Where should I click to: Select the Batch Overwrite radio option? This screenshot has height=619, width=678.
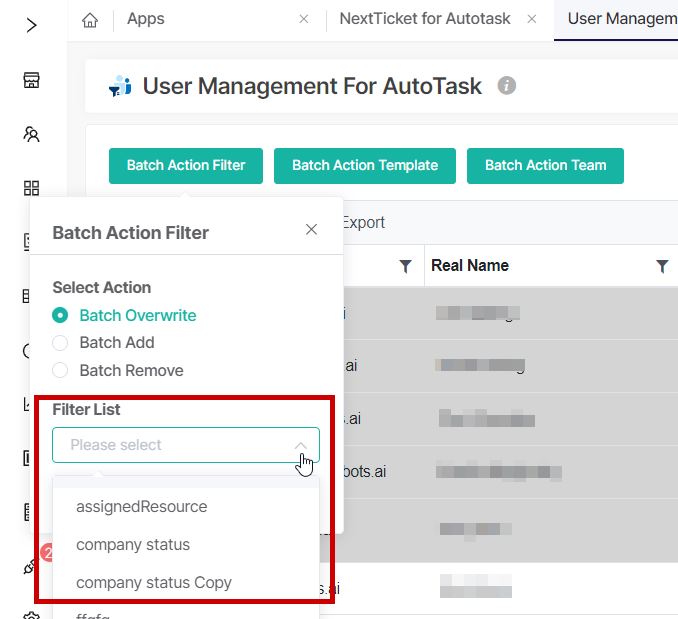[60, 315]
